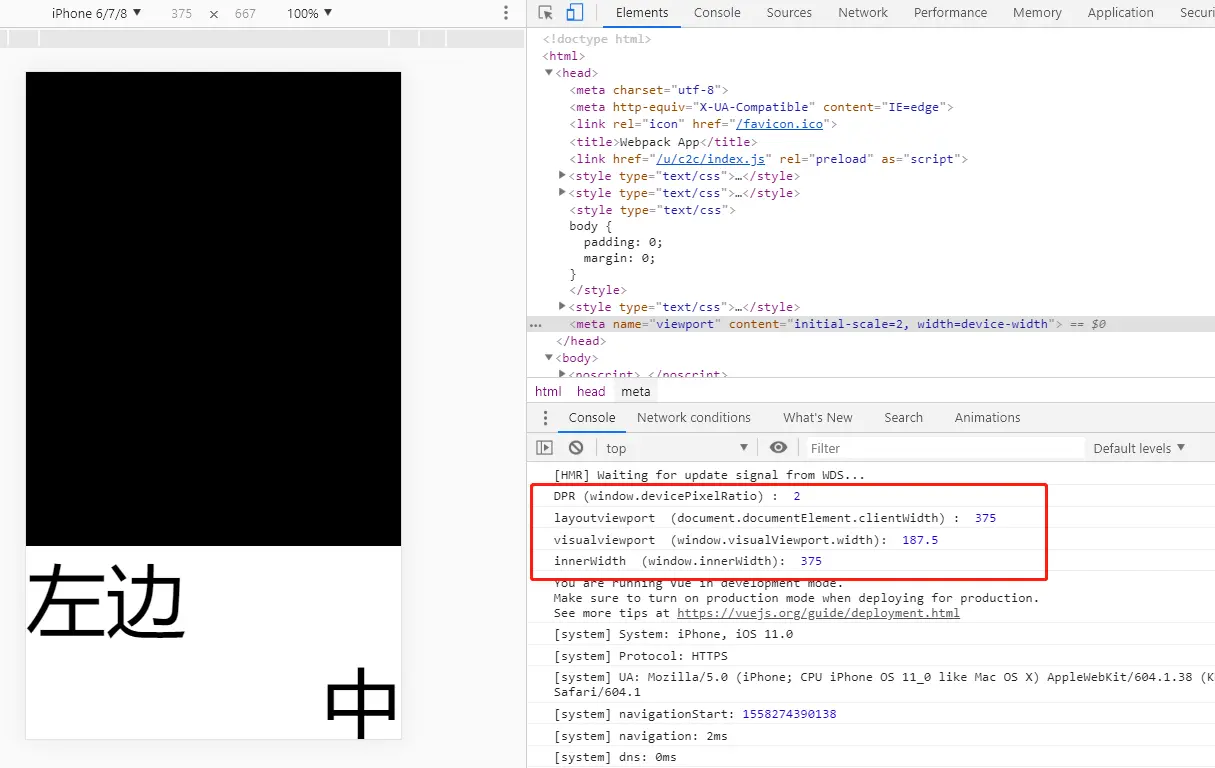
Task: Click the /u/c2c/index.js href link
Action: point(710,159)
